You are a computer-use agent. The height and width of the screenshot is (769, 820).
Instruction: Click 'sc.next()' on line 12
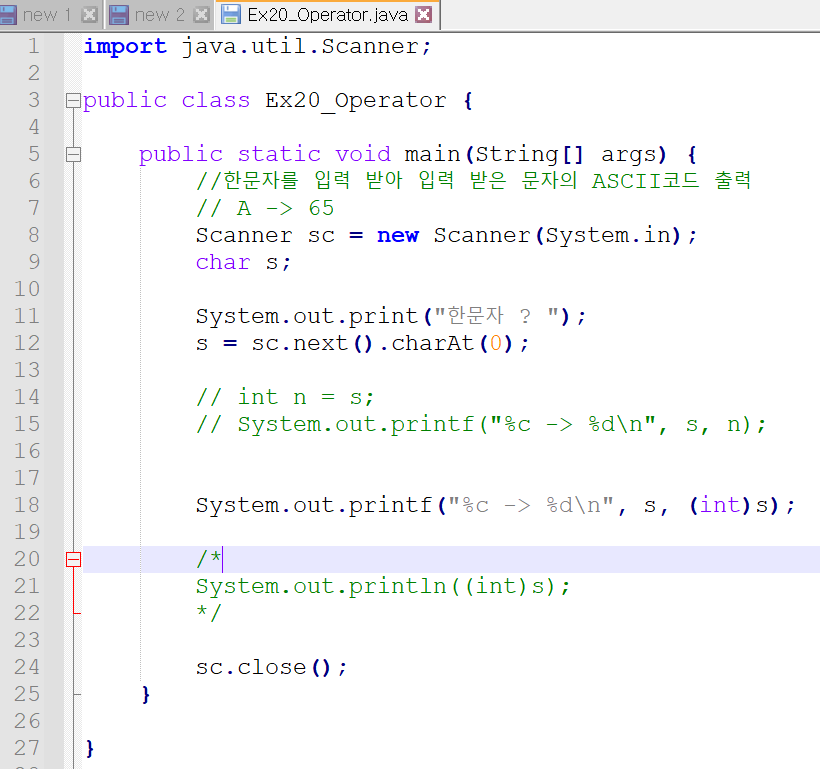pos(312,344)
